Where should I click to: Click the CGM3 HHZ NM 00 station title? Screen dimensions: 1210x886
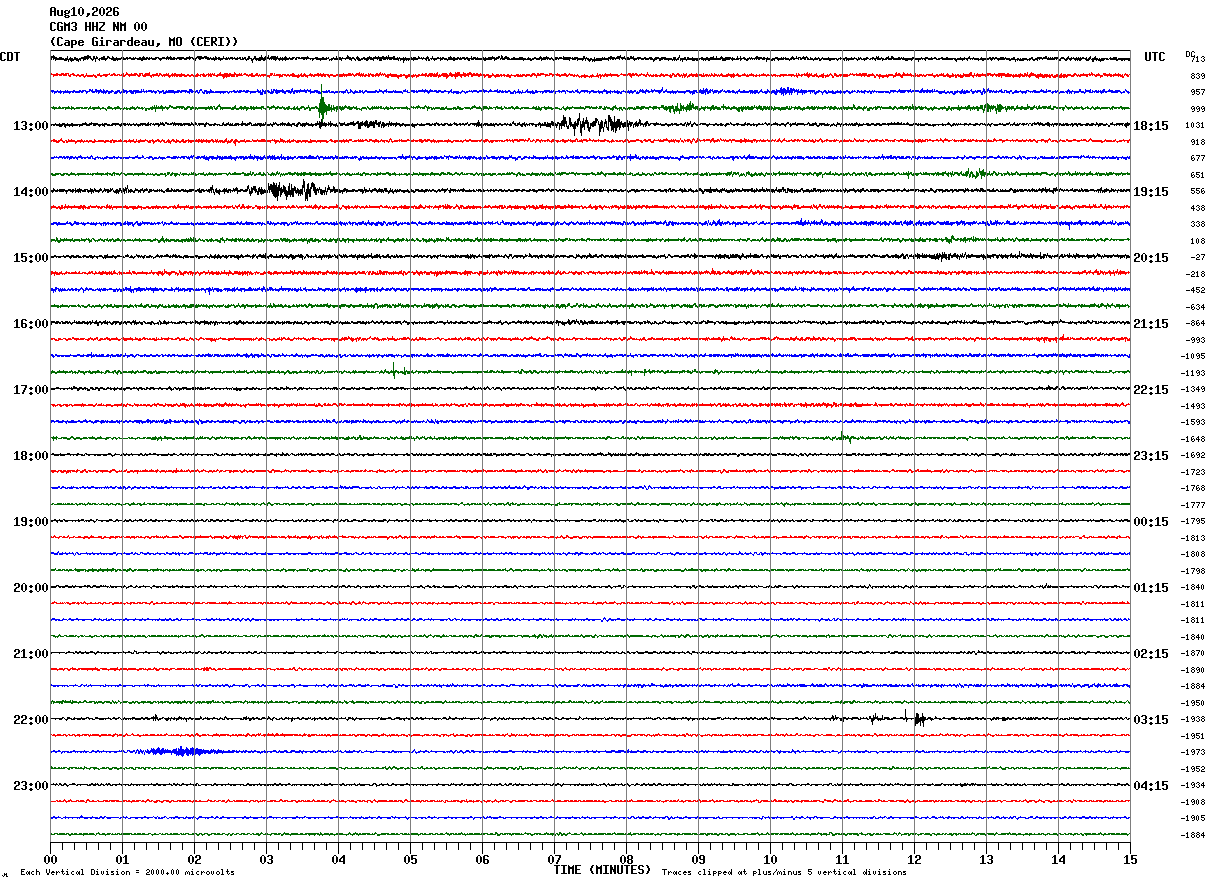(x=98, y=27)
